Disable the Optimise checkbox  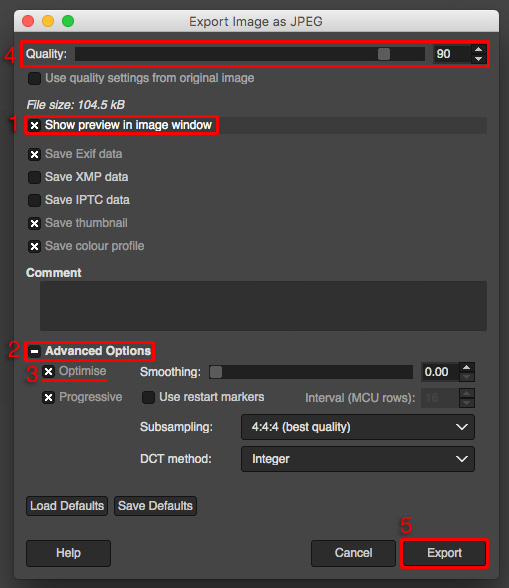tap(48, 371)
